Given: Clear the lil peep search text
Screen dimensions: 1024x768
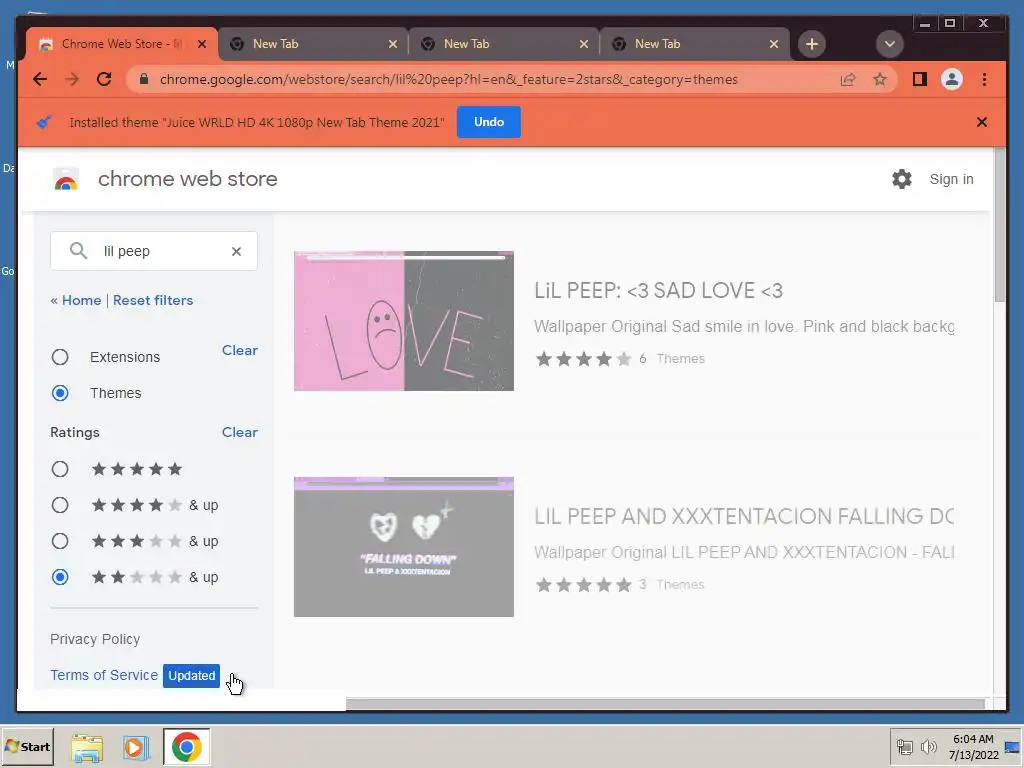Looking at the screenshot, I should pos(236,251).
